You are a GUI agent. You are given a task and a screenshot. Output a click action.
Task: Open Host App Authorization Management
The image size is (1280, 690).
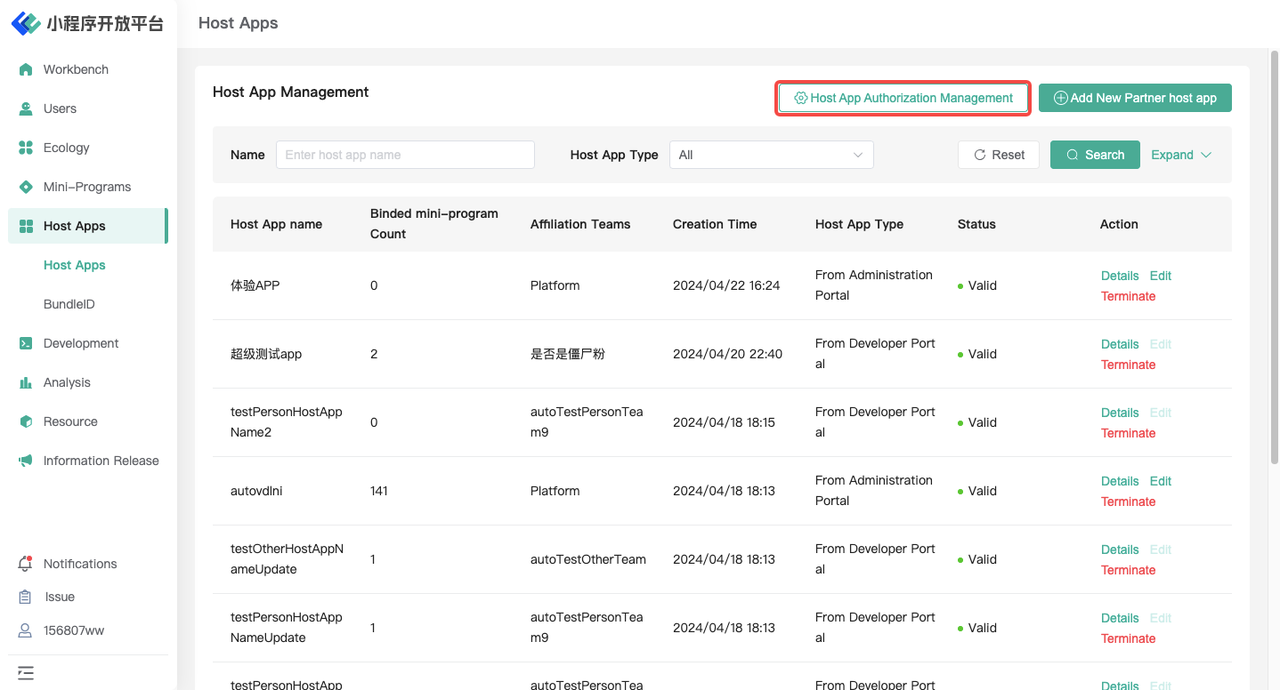click(904, 98)
